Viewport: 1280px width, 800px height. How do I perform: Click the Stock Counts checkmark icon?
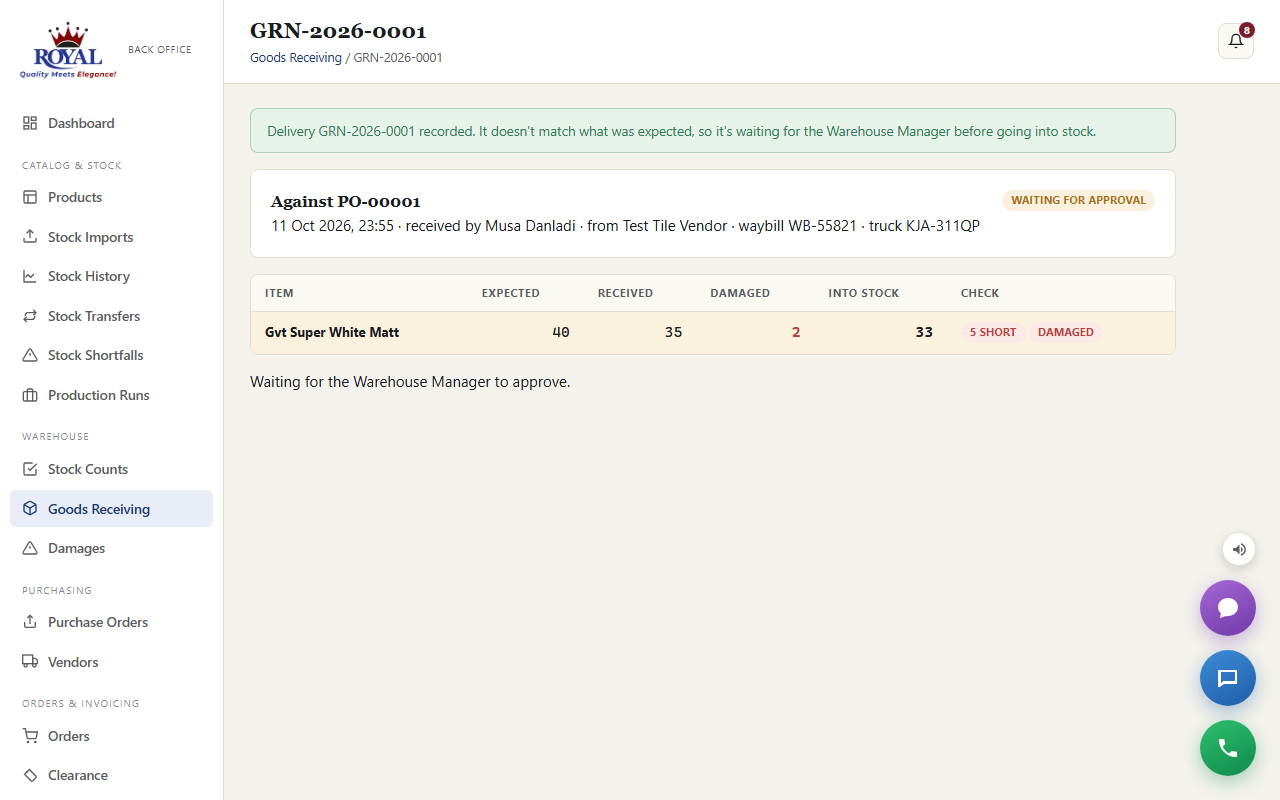point(30,469)
